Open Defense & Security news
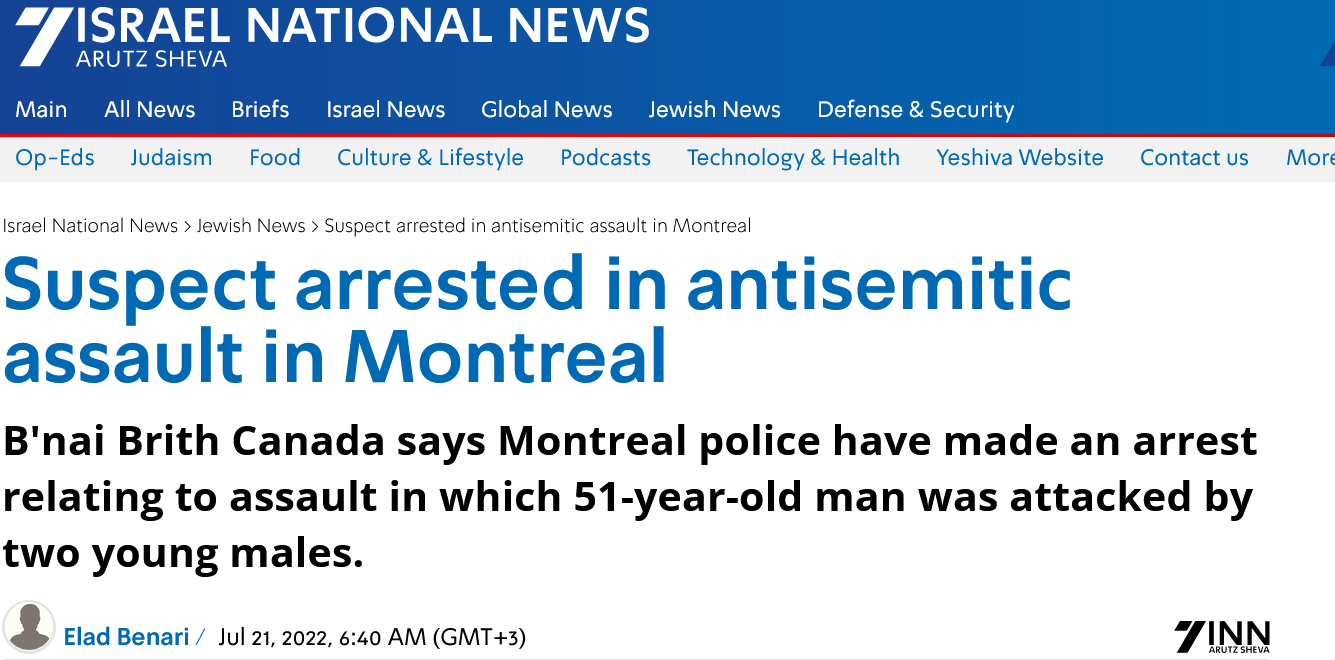The image size is (1335, 660). click(915, 110)
